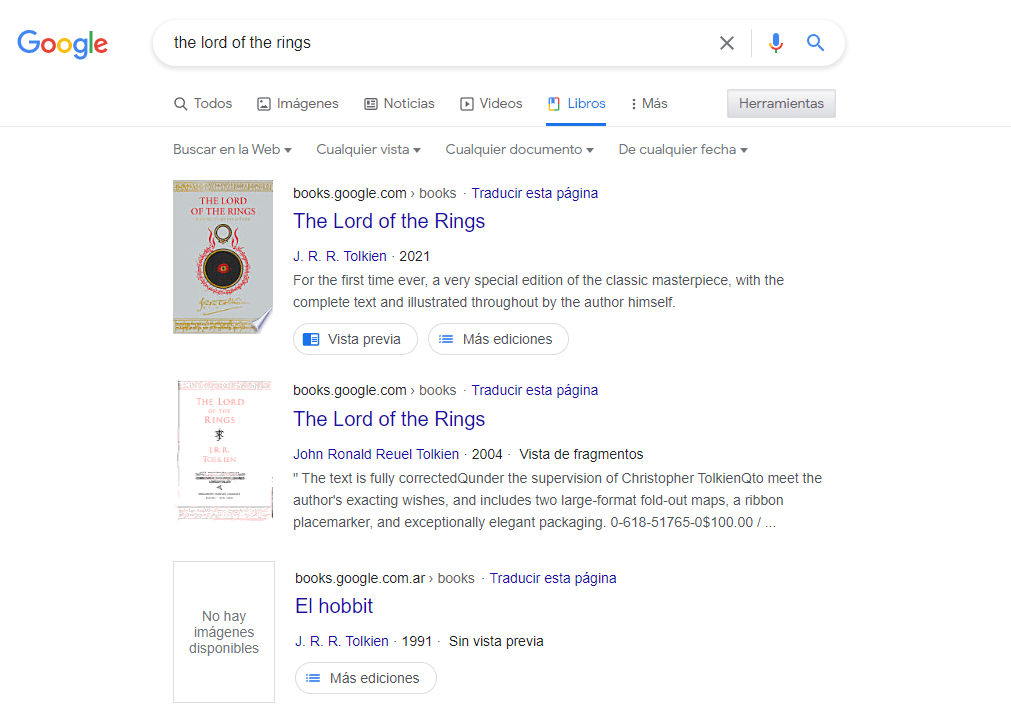This screenshot has height=704, width=1011.
Task: Click the magnifying glass search icon
Action: coord(815,43)
